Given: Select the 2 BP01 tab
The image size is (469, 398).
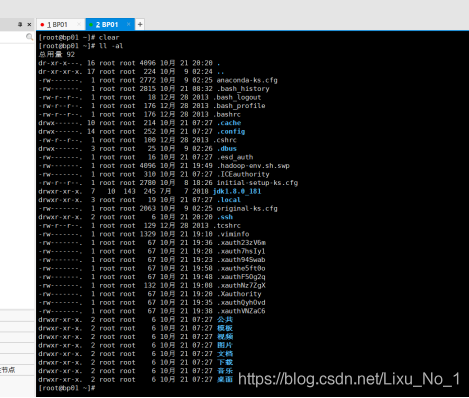Looking at the screenshot, I should (110, 24).
